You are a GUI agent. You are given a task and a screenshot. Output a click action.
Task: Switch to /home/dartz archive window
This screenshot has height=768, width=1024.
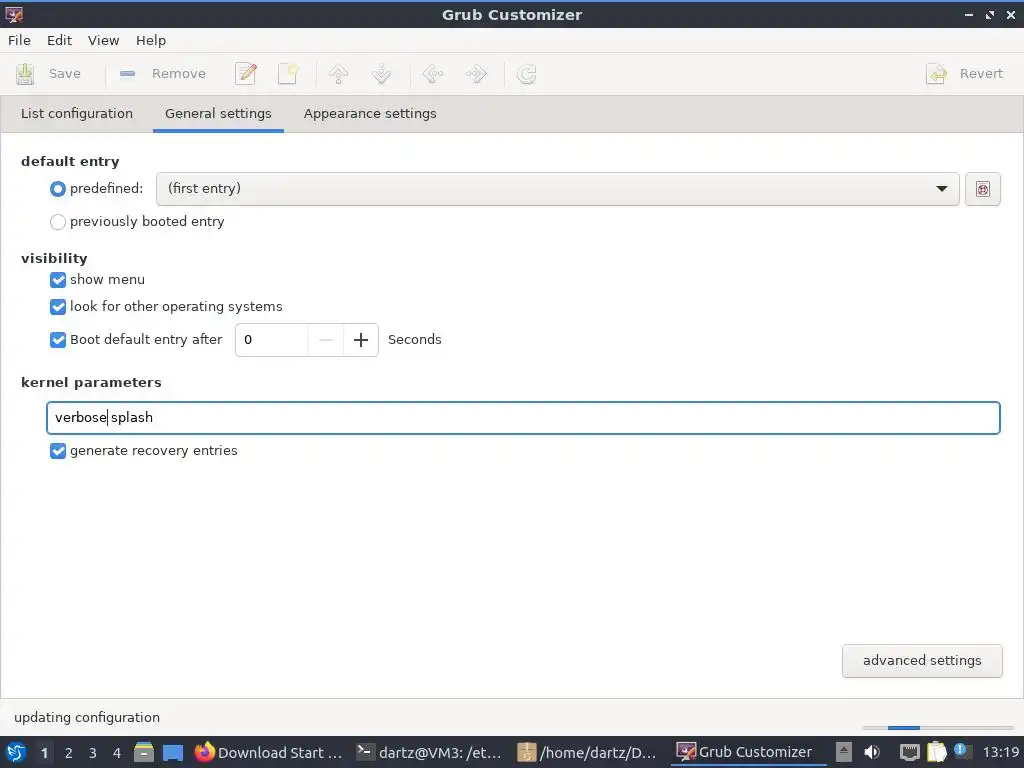coord(588,752)
